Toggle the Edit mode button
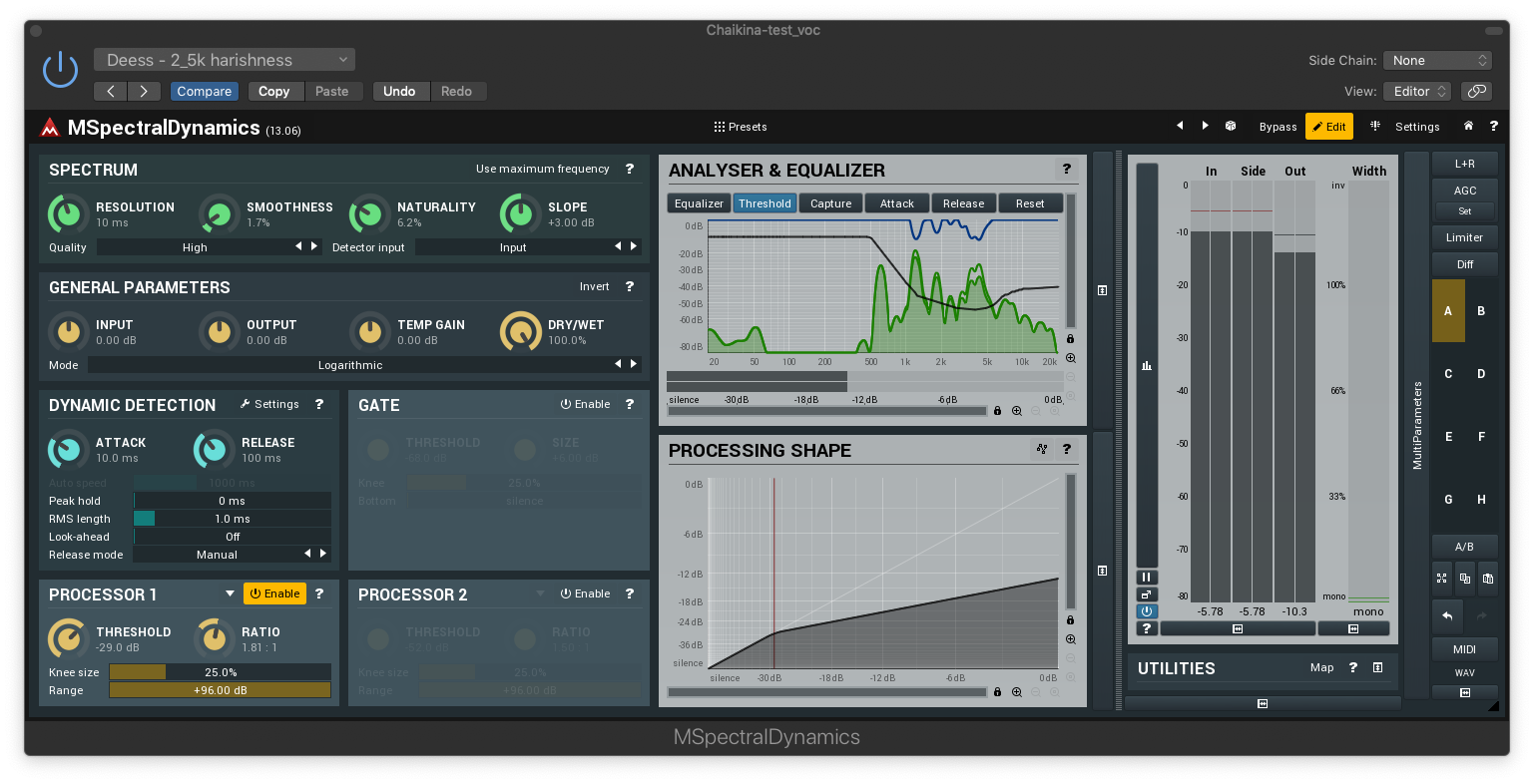The width and height of the screenshot is (1534, 784). tap(1329, 127)
